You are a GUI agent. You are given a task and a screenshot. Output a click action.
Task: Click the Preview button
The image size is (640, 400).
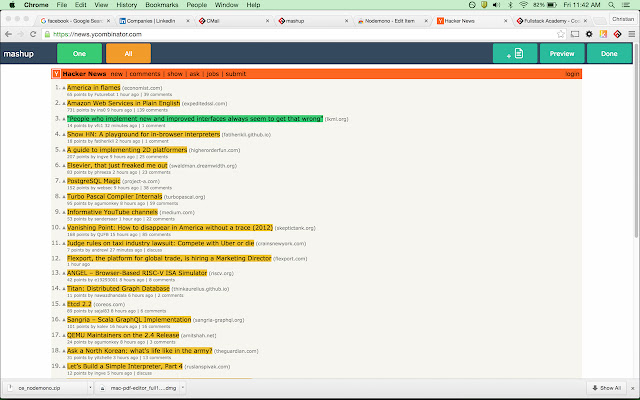click(x=562, y=53)
